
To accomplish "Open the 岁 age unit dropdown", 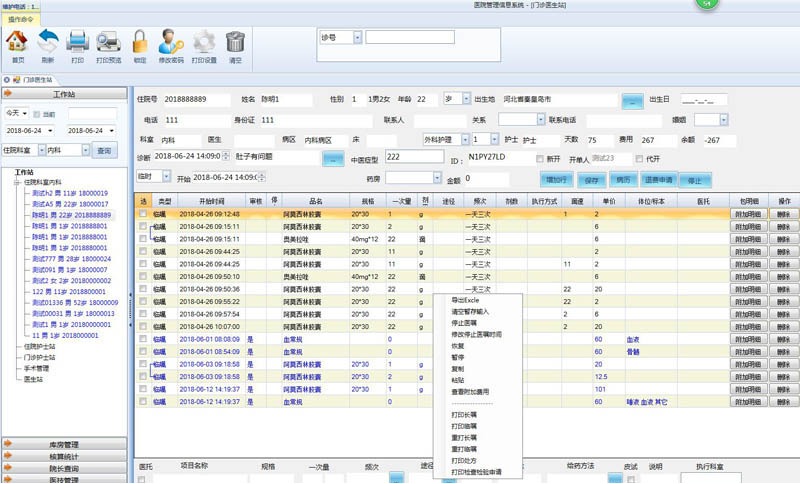I will pyautogui.click(x=466, y=98).
